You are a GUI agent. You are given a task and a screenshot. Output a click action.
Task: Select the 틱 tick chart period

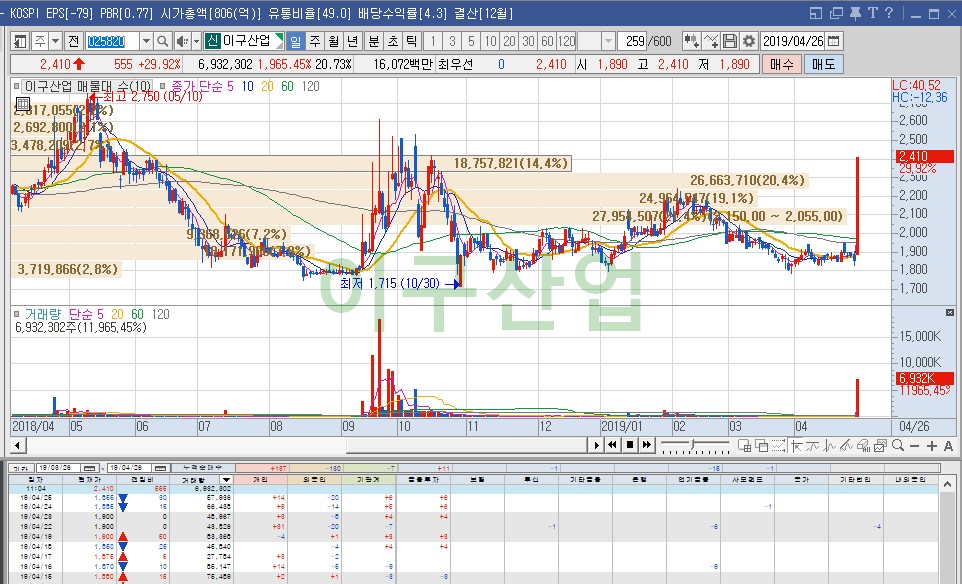[412, 41]
